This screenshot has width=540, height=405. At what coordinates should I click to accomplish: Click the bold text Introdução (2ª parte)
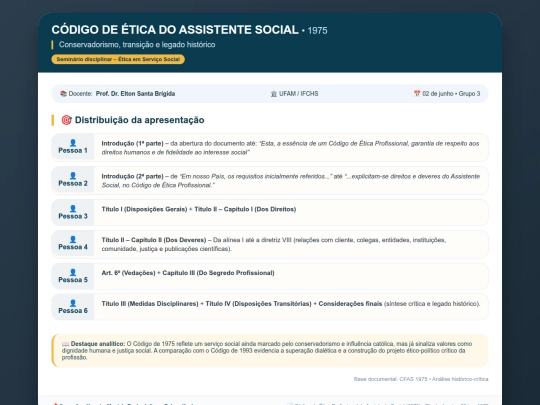[x=132, y=176]
